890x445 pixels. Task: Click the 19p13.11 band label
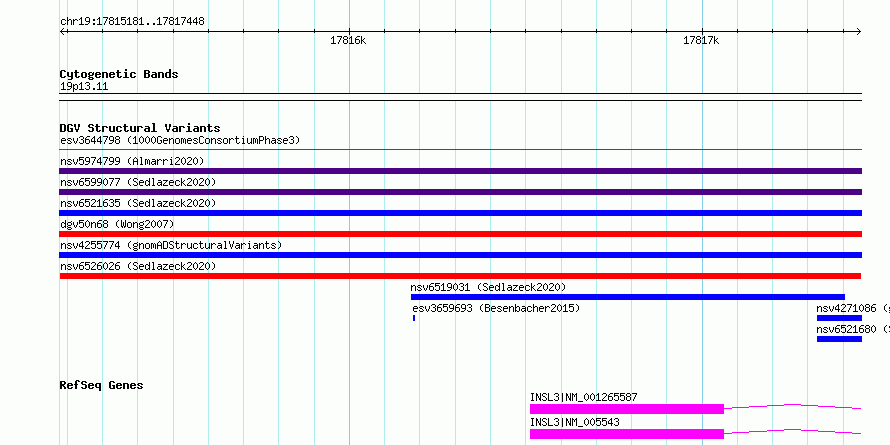(x=84, y=87)
